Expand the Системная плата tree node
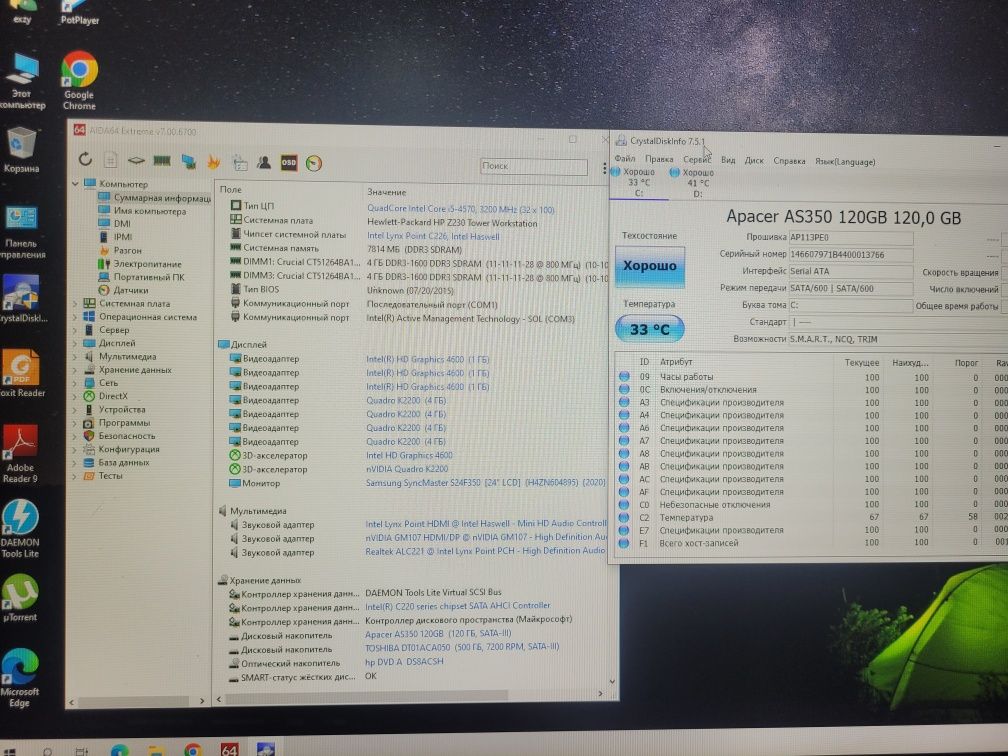1008x756 pixels. [x=75, y=303]
